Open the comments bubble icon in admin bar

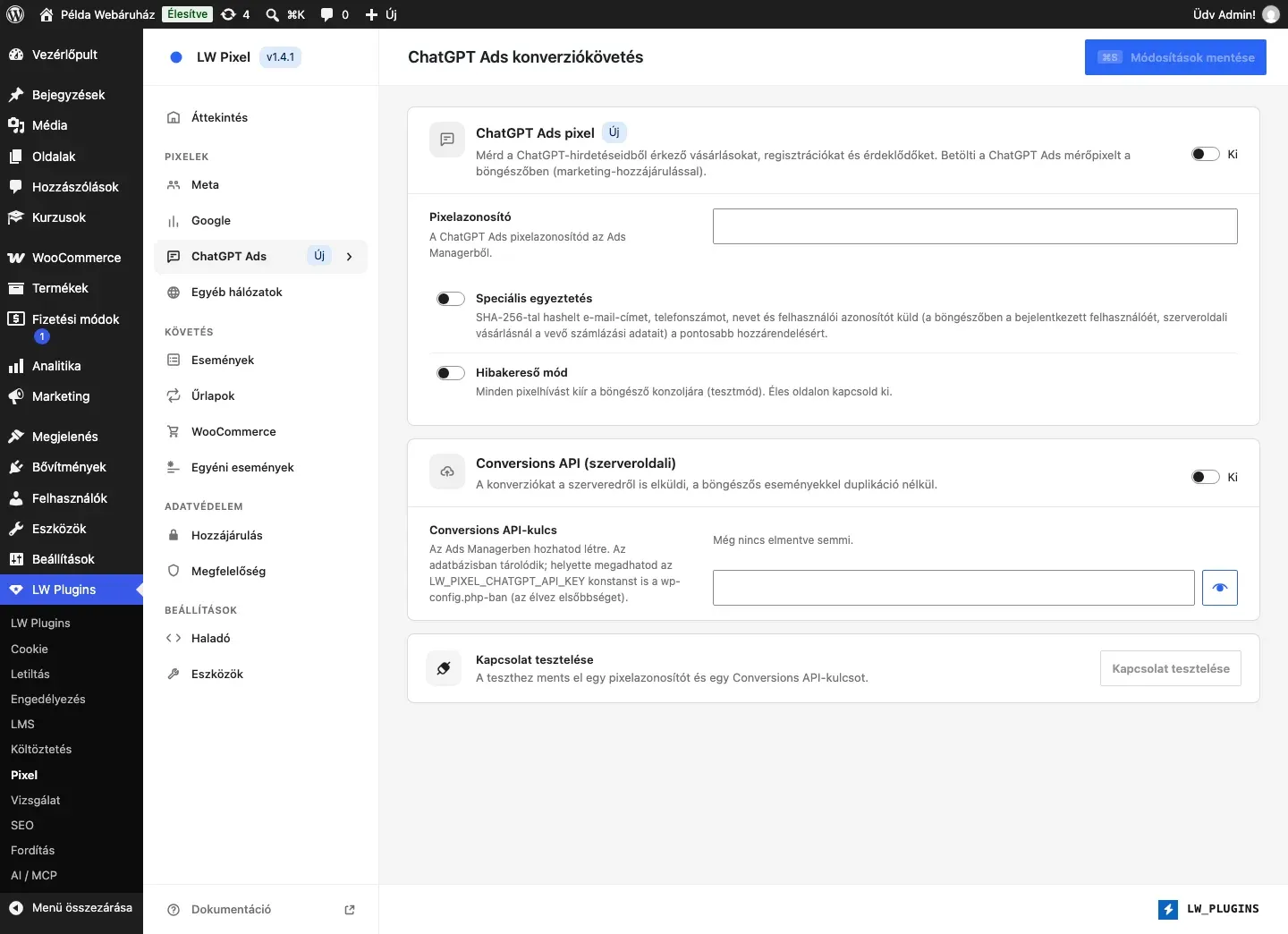pyautogui.click(x=327, y=14)
